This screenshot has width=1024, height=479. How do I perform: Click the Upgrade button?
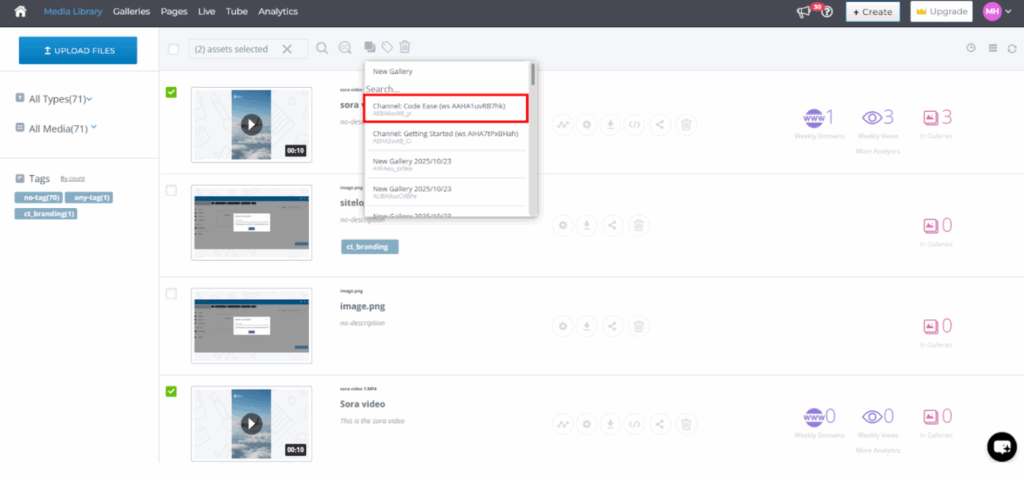(x=941, y=12)
